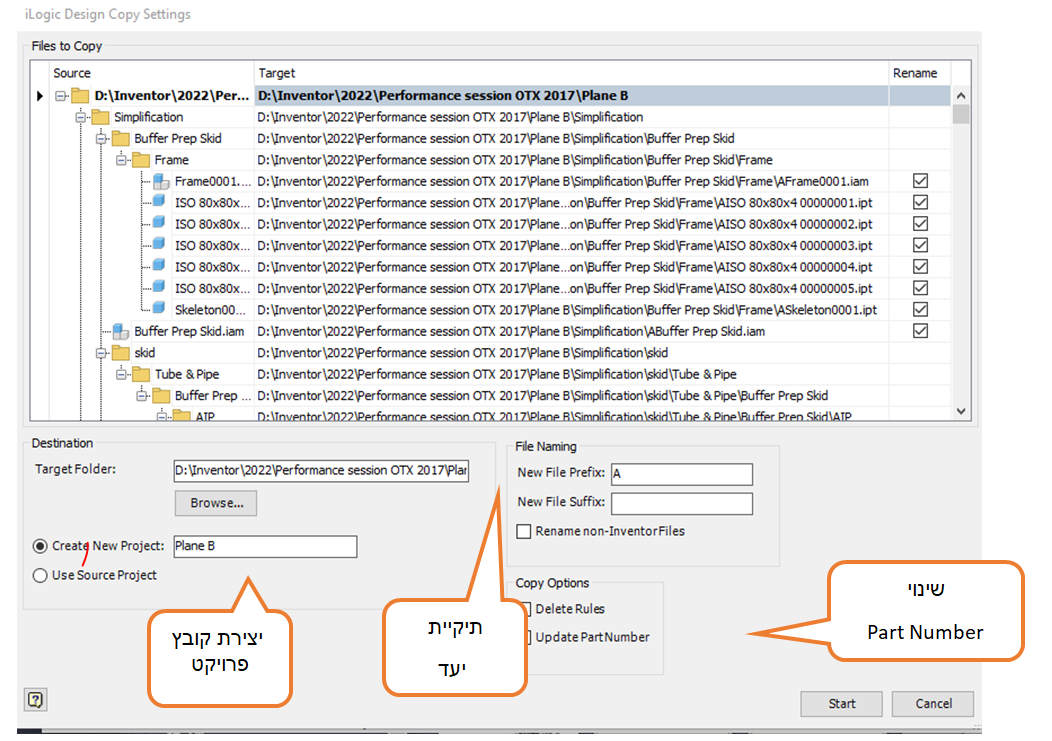1052x741 pixels.
Task: Click the Simplification folder icon
Action: [101, 117]
